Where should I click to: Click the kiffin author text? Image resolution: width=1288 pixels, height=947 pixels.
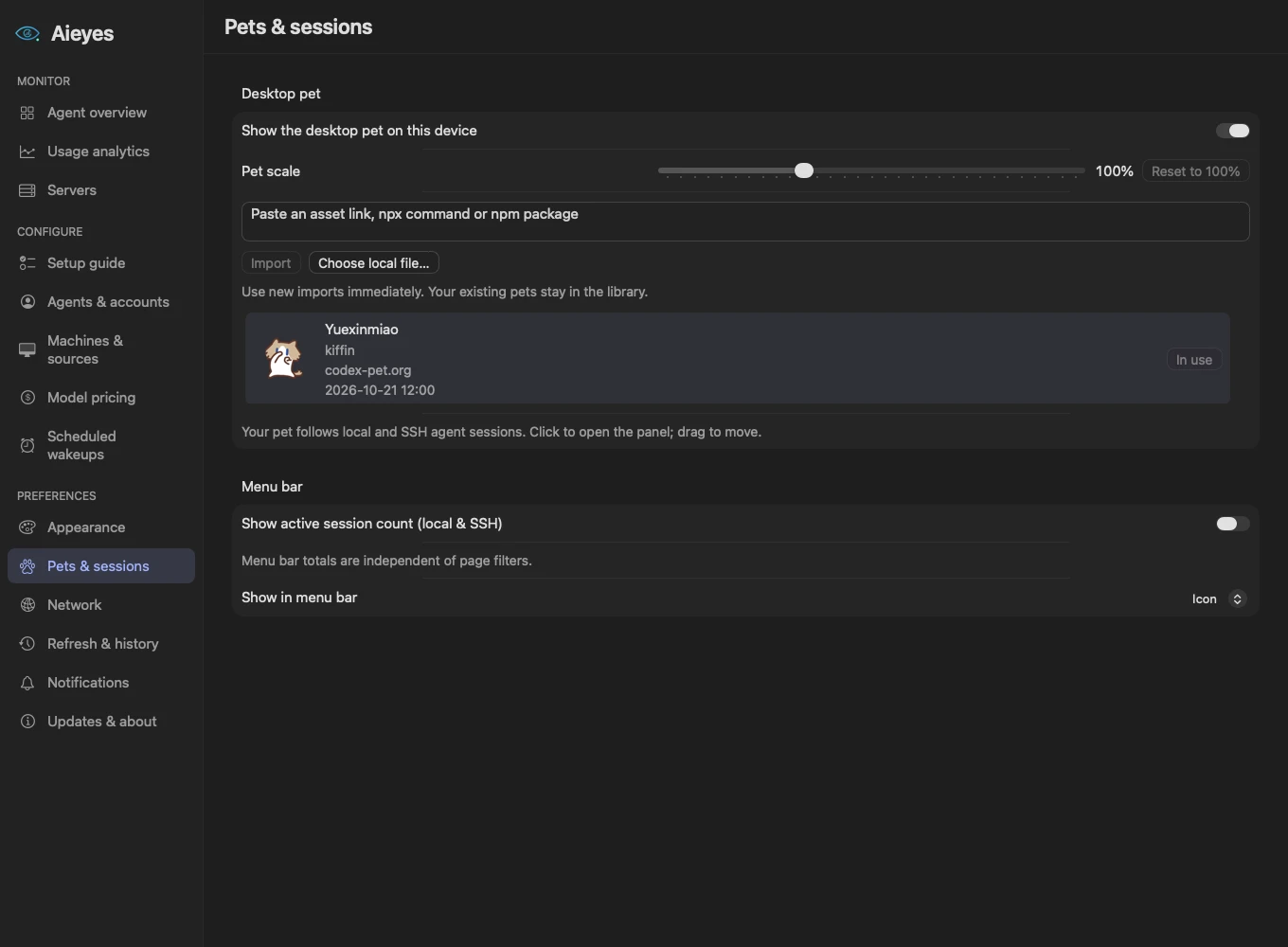339,350
